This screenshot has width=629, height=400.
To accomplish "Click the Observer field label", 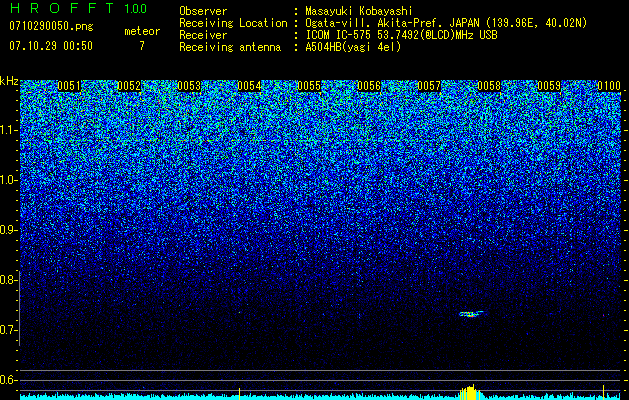I will point(203,11).
